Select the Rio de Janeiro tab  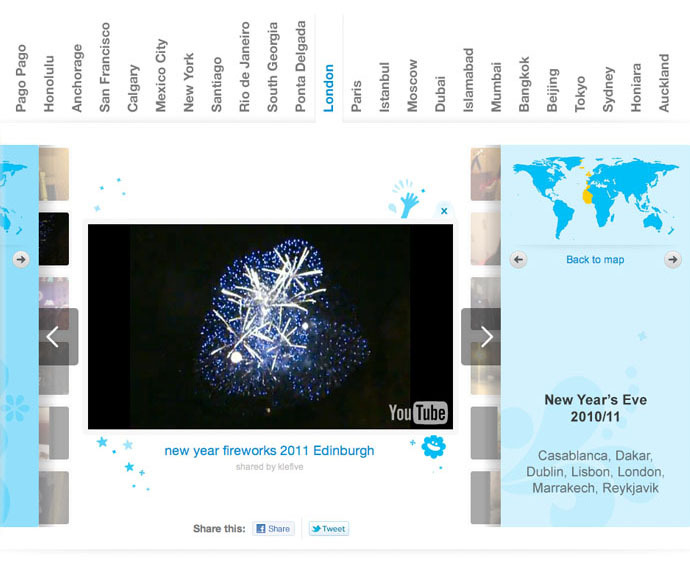tap(244, 67)
